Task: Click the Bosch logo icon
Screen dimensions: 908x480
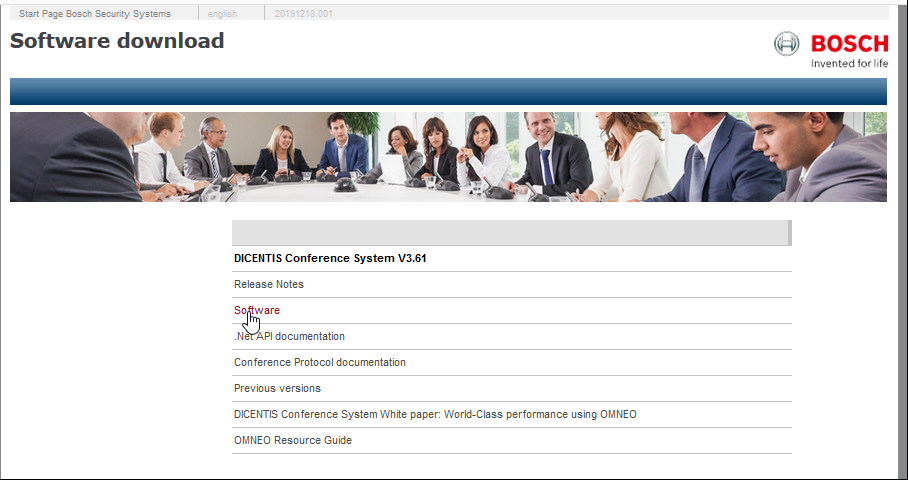Action: tap(786, 44)
